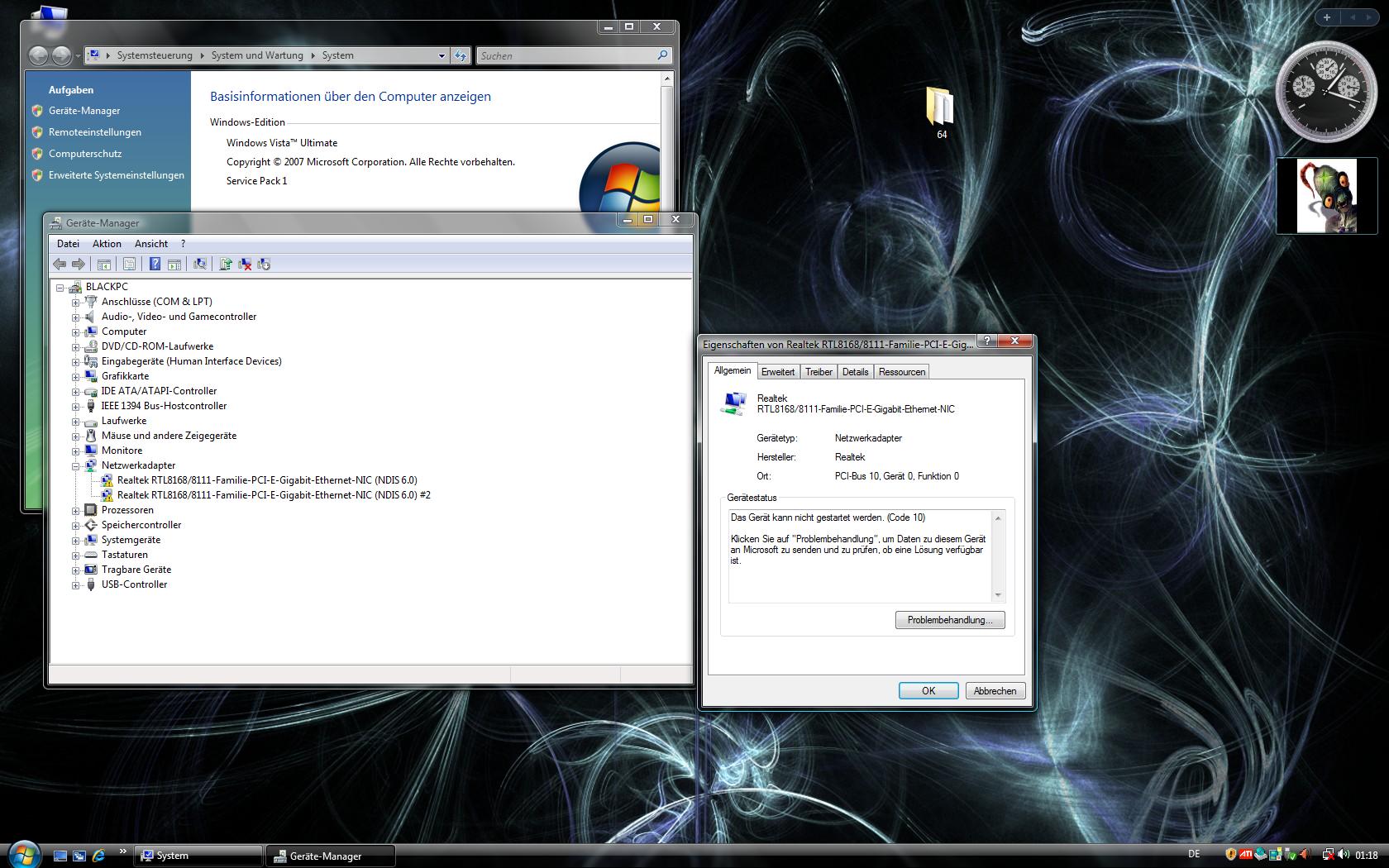Launch Internet Explorer from quick launch
Viewport: 1389px width, 868px height.
tap(98, 856)
